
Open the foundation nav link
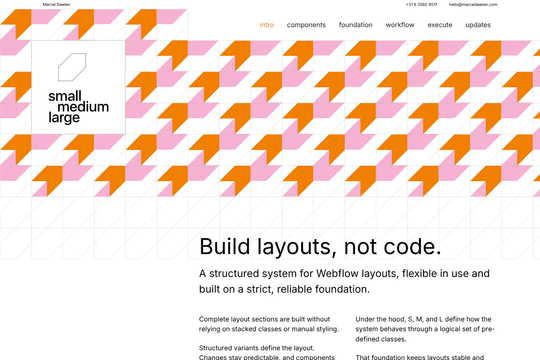355,25
